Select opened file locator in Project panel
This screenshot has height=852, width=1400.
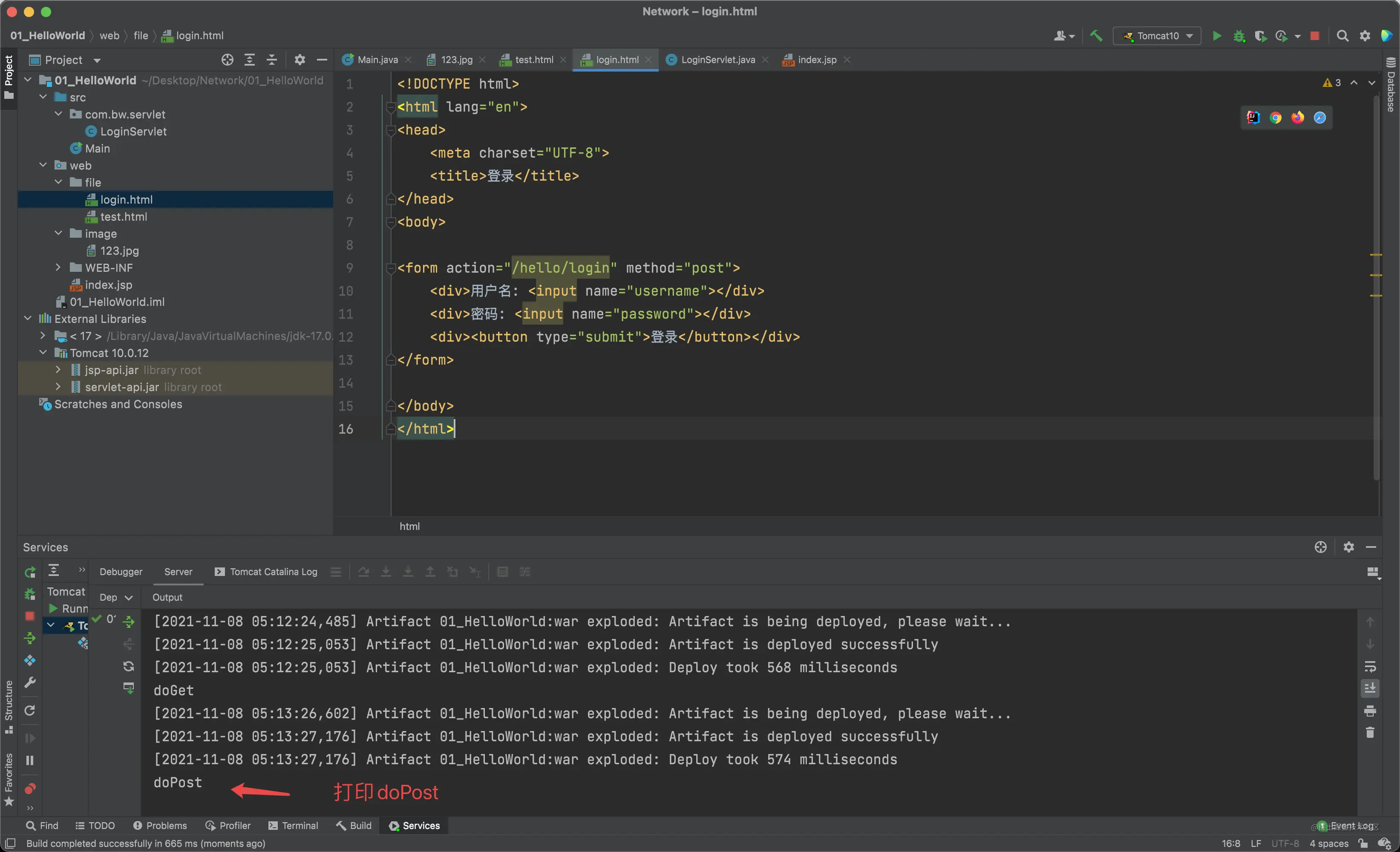227,60
